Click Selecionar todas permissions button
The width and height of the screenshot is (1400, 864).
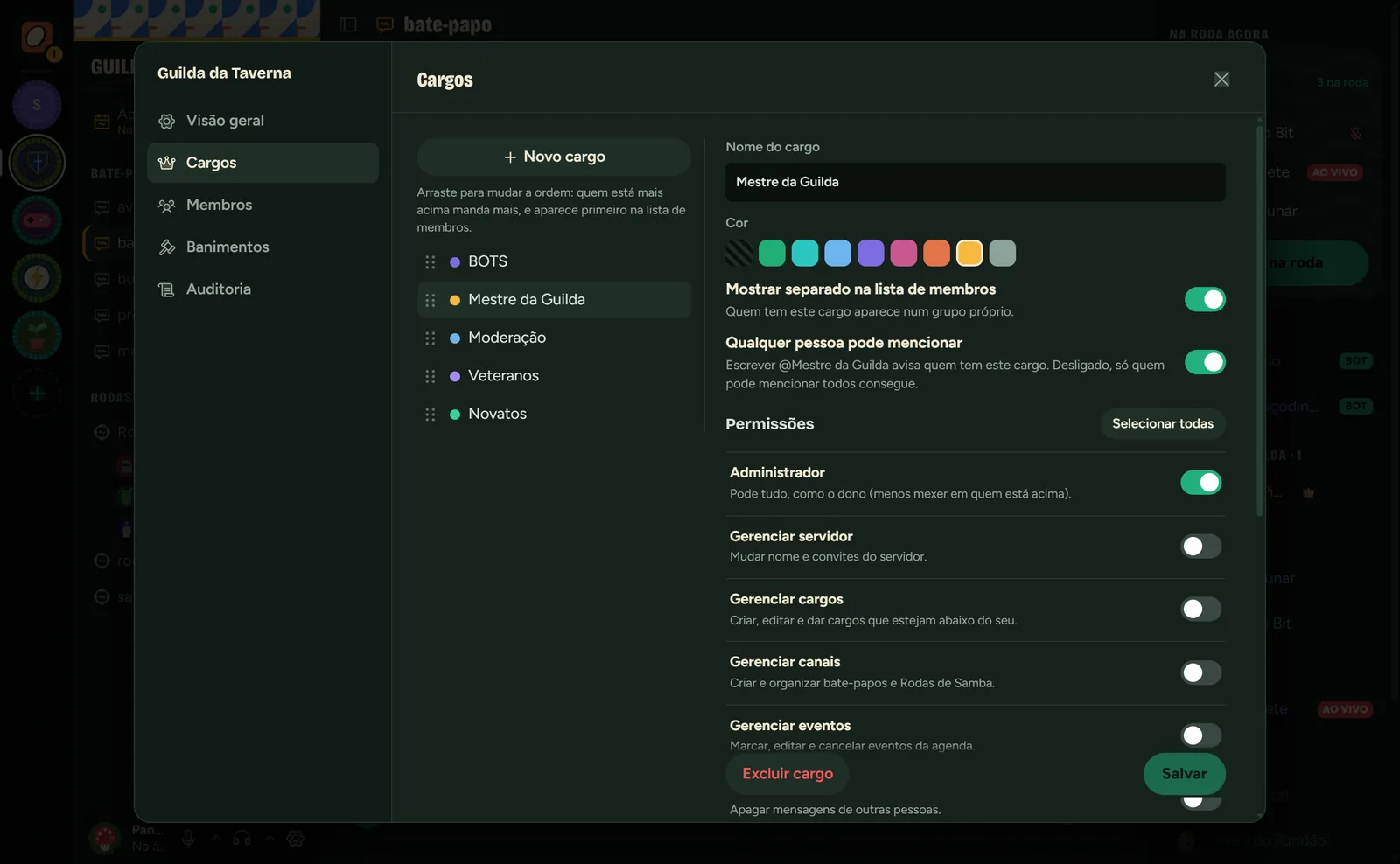point(1163,423)
